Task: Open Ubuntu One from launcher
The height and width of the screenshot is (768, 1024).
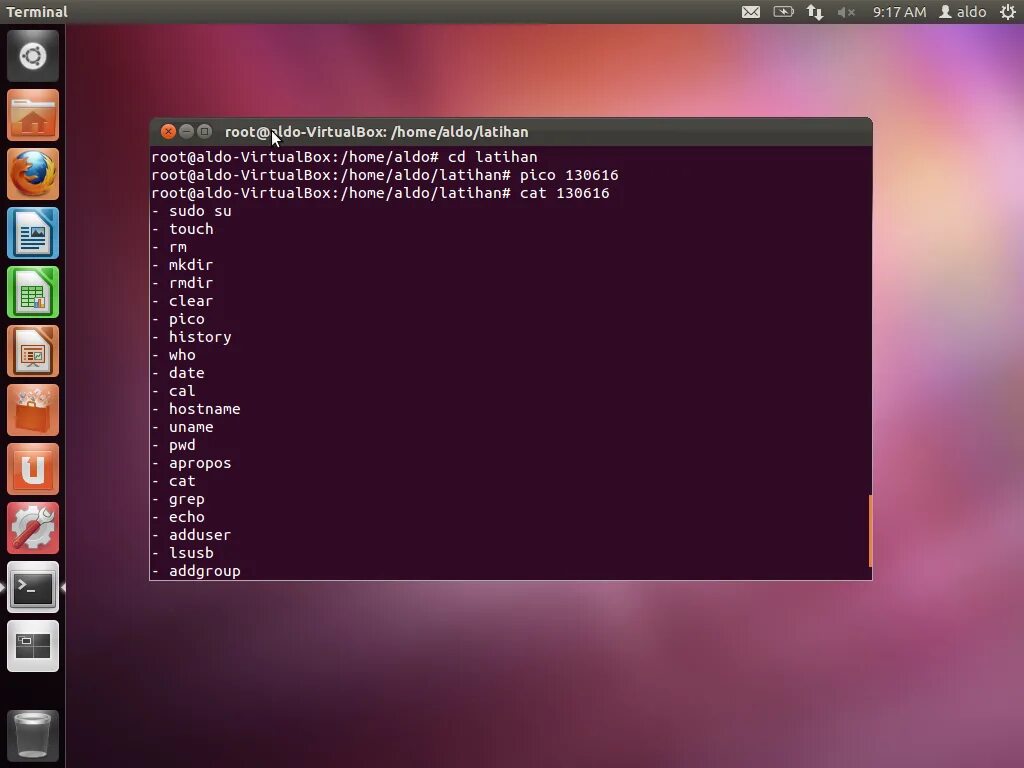Action: [33, 470]
